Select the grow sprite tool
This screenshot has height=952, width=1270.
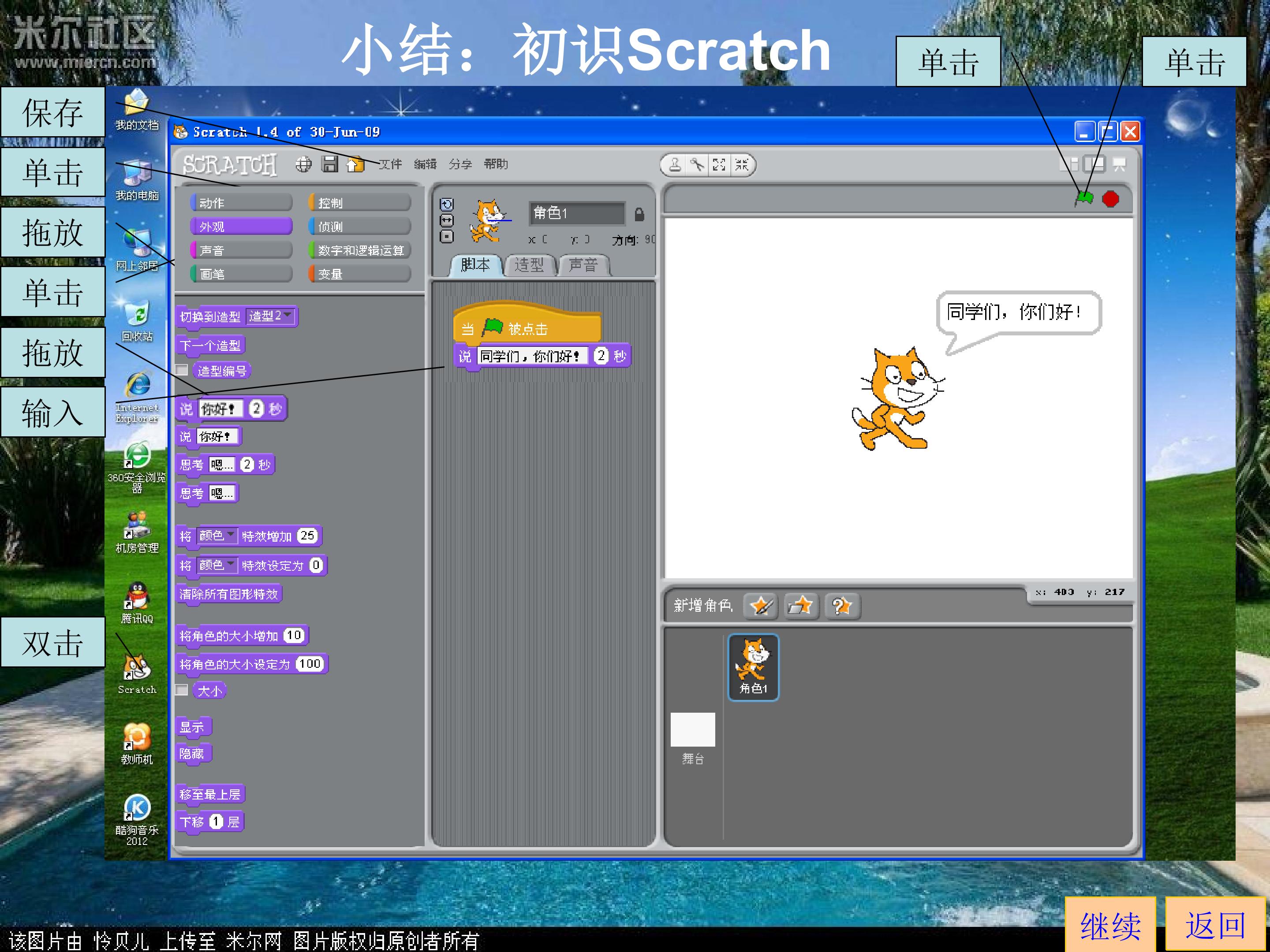(719, 165)
